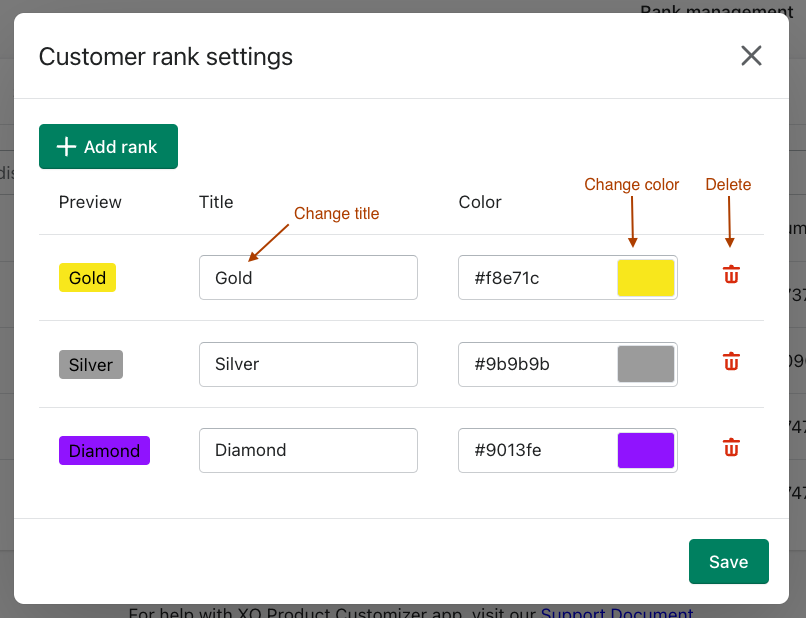The image size is (806, 618).
Task: Focus the Silver title input
Action: pyautogui.click(x=308, y=364)
